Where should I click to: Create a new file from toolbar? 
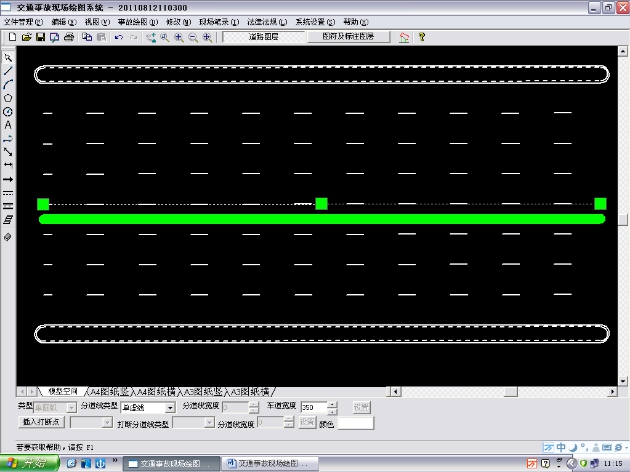point(12,37)
